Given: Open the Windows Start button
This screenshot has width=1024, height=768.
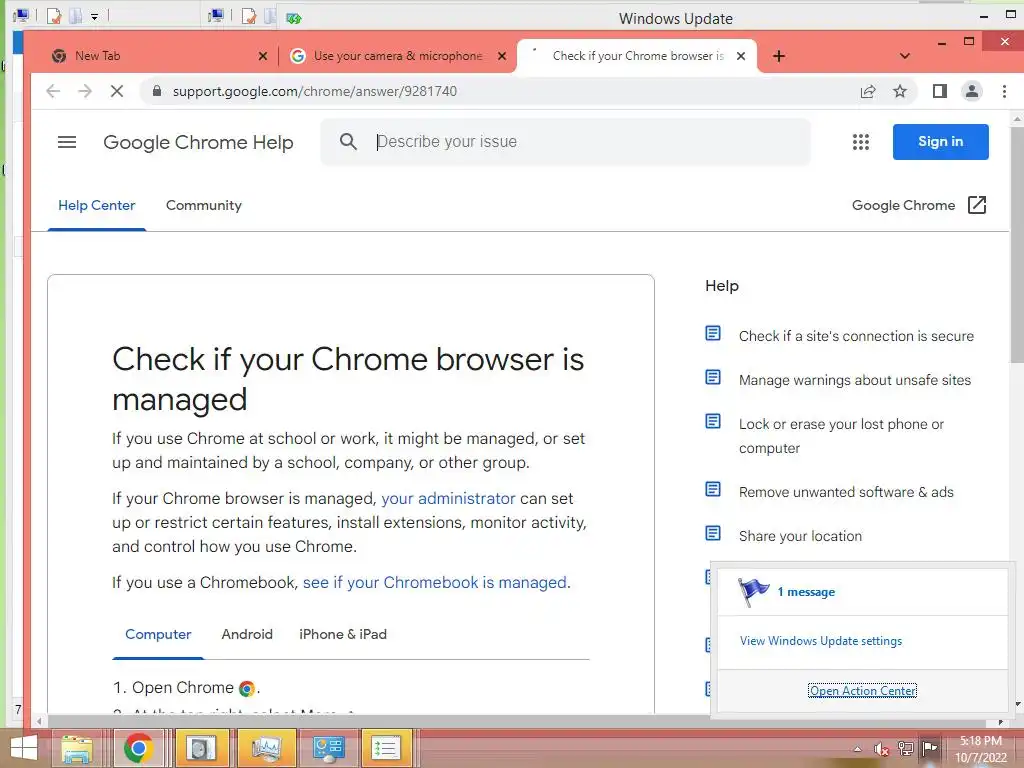Looking at the screenshot, I should (24, 748).
